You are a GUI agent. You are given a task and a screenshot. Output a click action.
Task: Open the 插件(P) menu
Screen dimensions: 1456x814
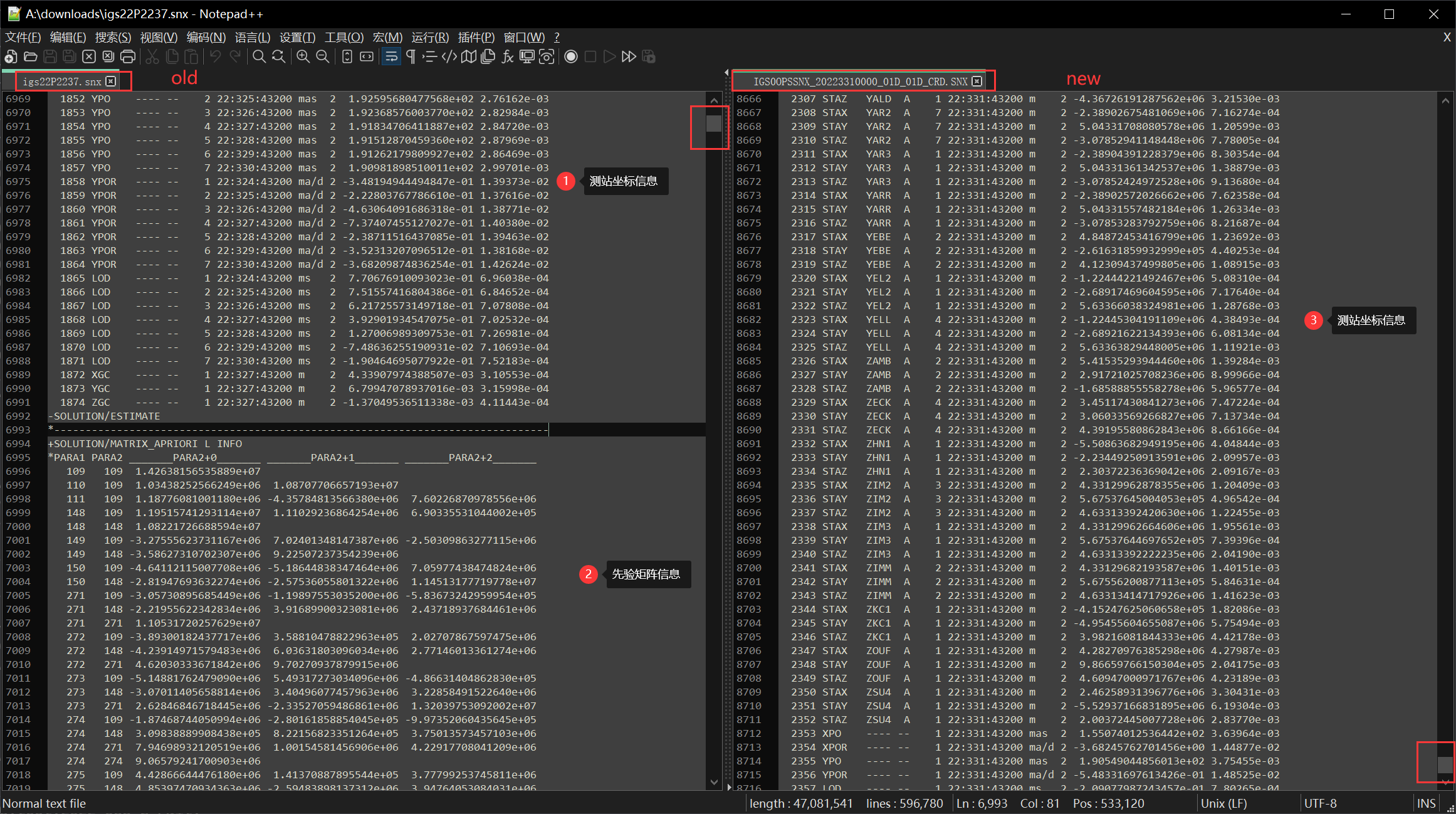pos(476,38)
